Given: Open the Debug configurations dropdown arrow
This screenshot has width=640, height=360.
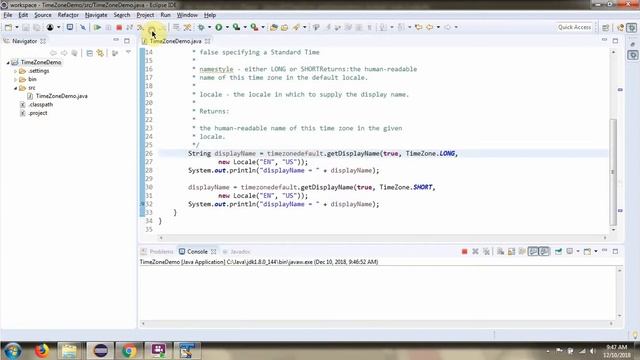Looking at the screenshot, I should pyautogui.click(x=209, y=27).
